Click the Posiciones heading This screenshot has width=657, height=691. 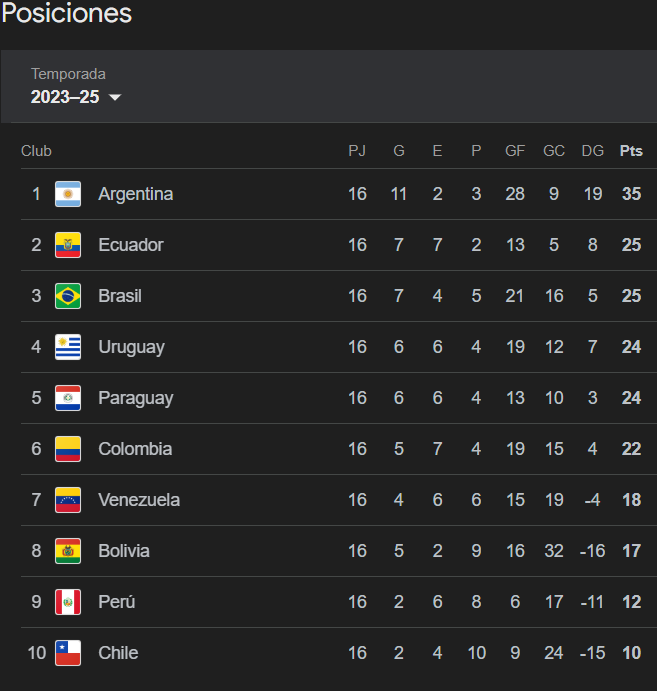[x=66, y=14]
